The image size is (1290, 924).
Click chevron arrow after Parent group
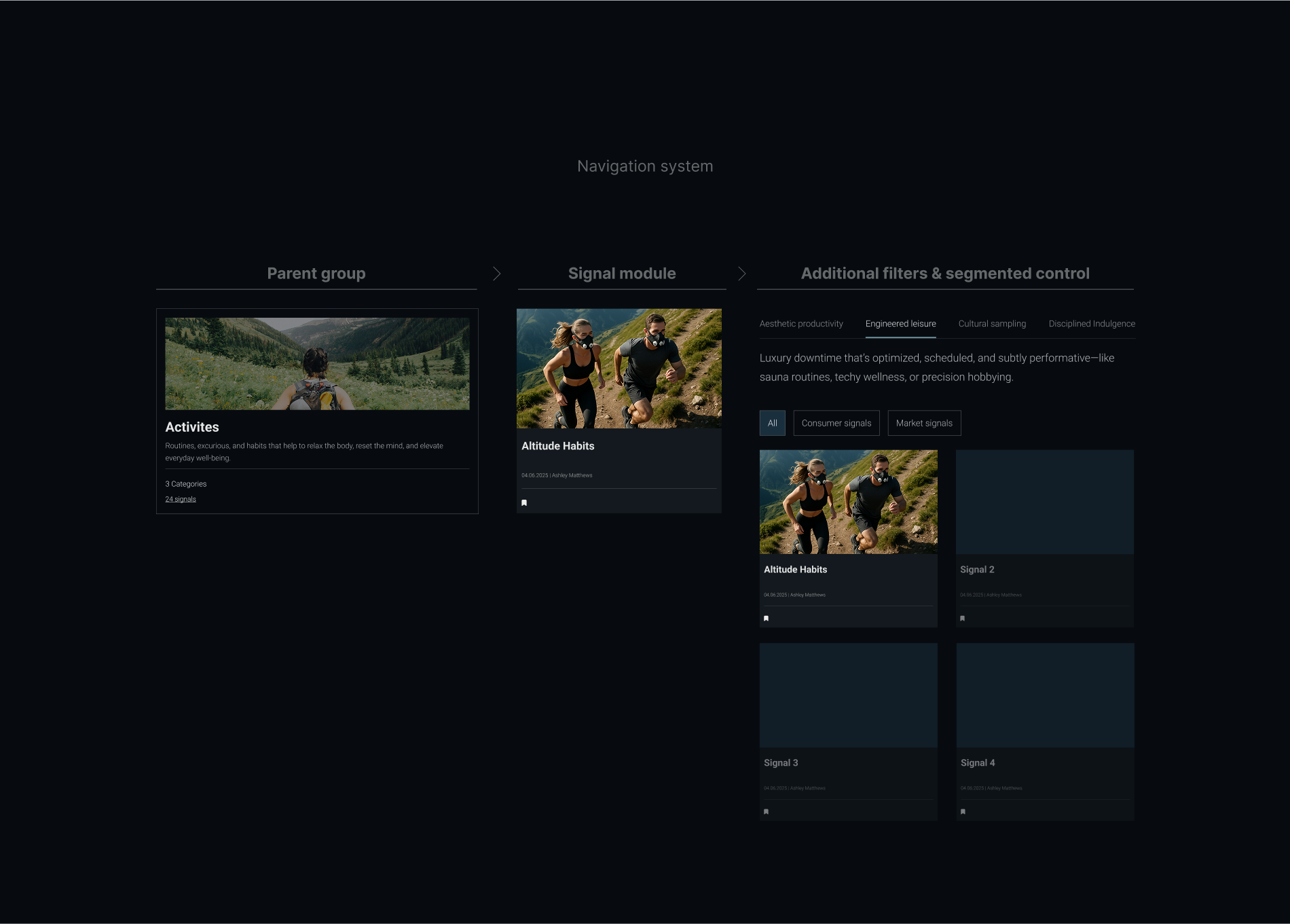497,274
